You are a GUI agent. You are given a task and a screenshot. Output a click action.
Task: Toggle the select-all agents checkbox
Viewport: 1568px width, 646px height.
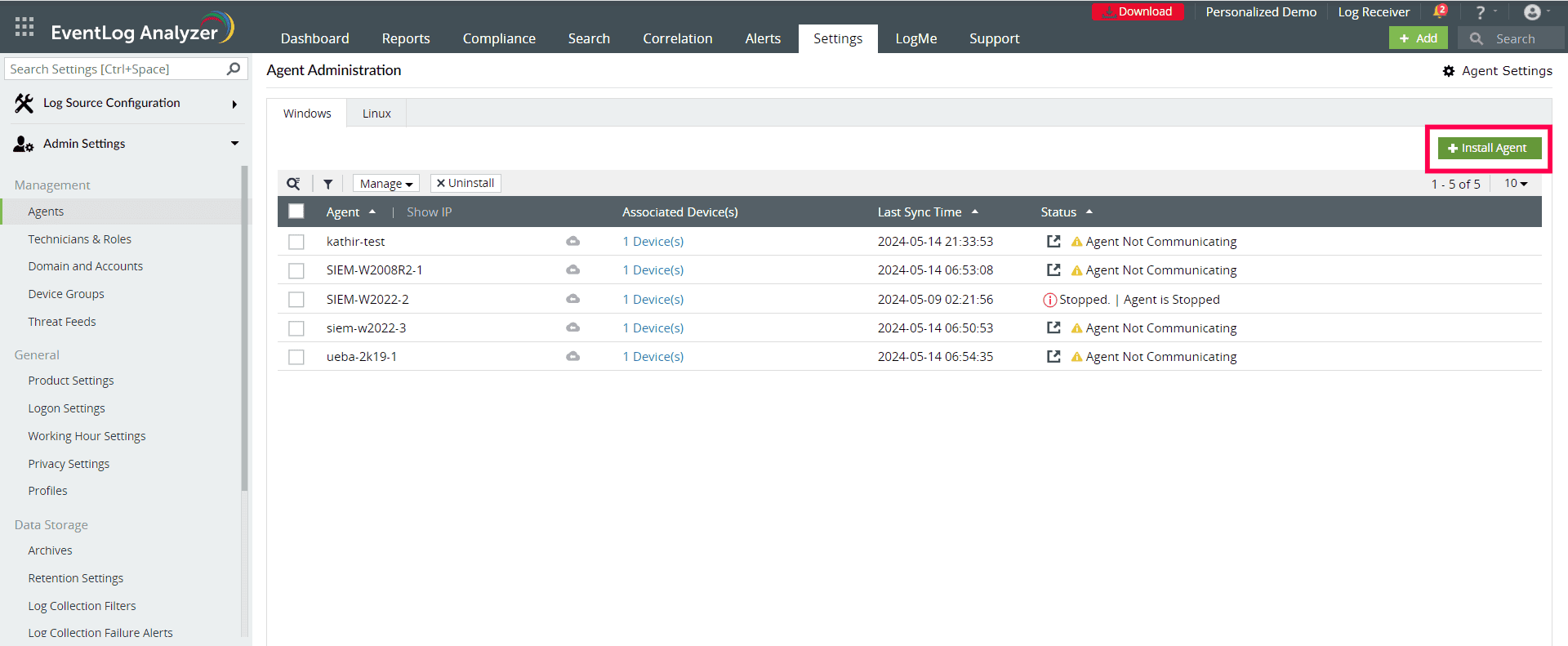[296, 212]
